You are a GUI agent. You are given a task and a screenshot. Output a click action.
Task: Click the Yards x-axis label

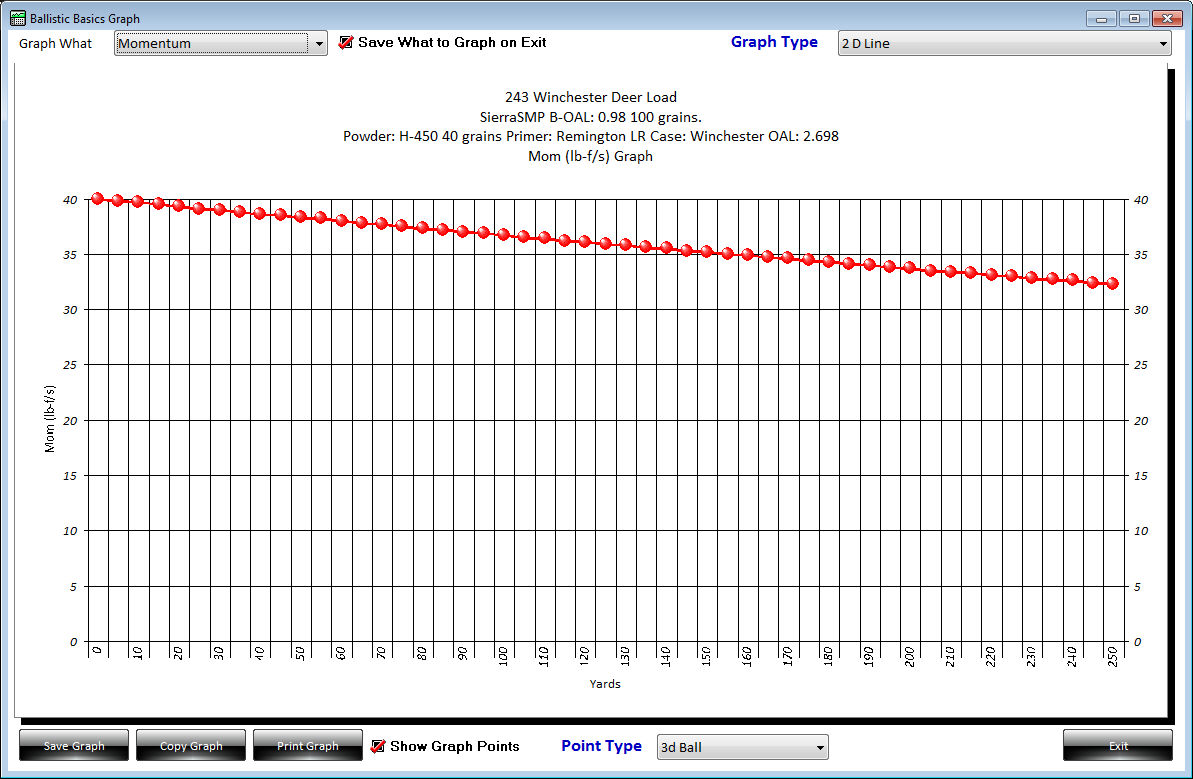604,685
